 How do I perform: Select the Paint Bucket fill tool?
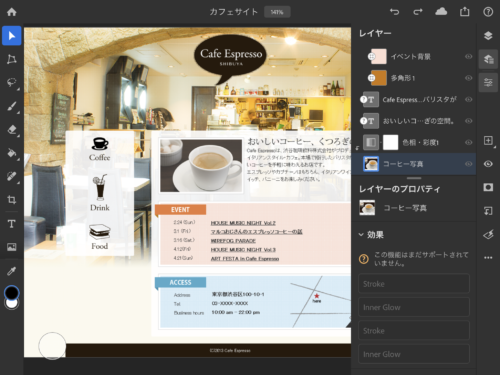coord(12,153)
